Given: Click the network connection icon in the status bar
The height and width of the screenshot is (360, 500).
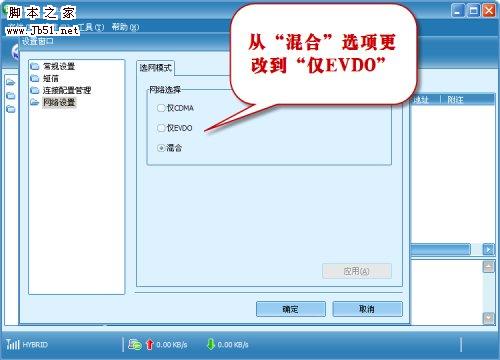Looking at the screenshot, I should tap(135, 344).
